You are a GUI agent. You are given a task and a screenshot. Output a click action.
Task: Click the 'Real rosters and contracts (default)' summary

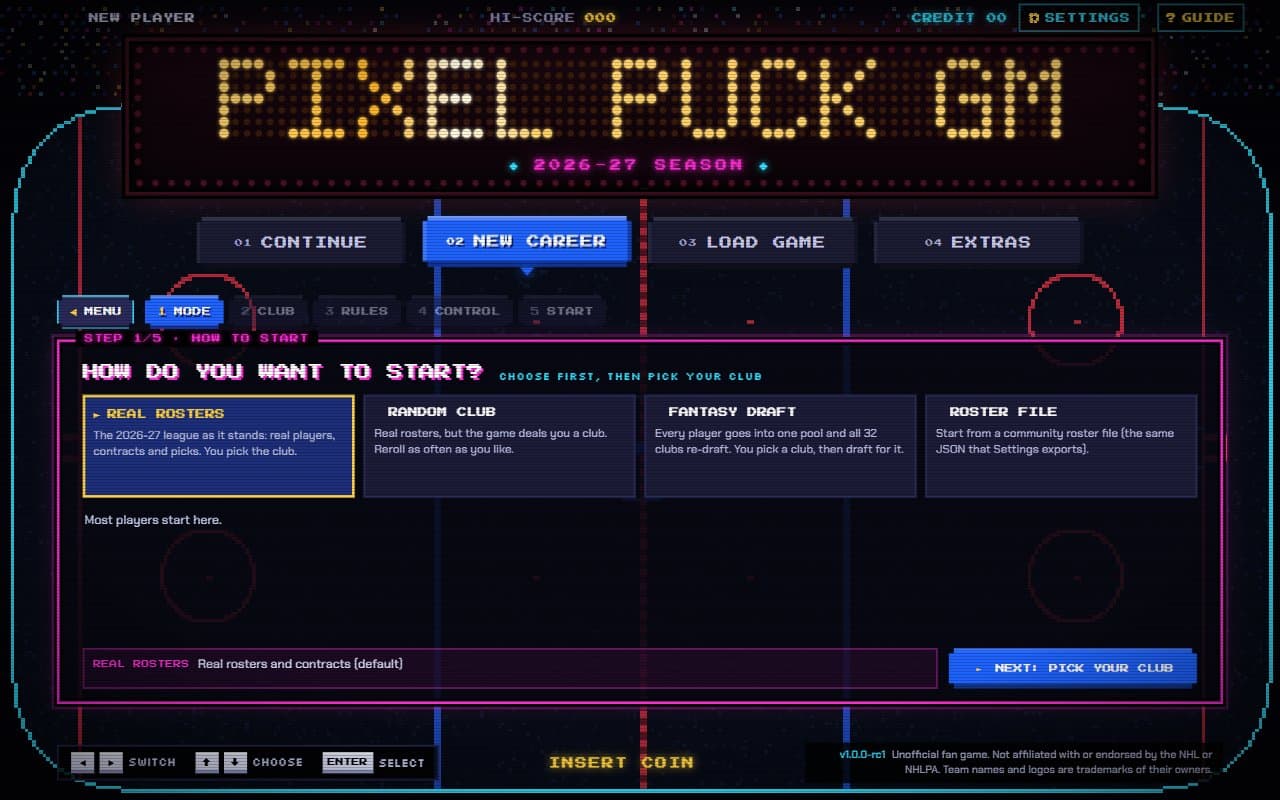pos(300,664)
